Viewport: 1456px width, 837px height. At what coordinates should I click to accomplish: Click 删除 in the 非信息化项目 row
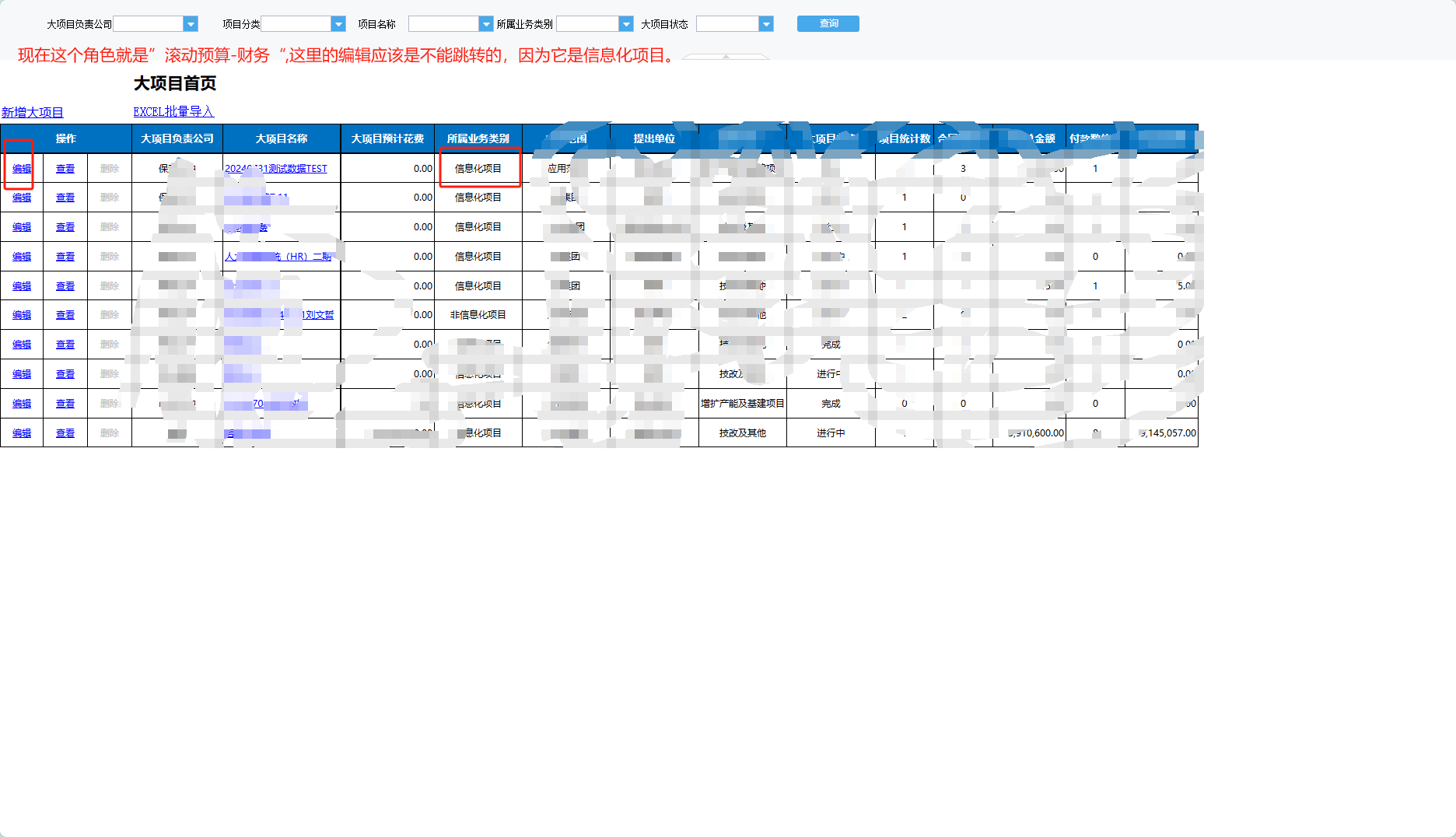click(x=110, y=315)
